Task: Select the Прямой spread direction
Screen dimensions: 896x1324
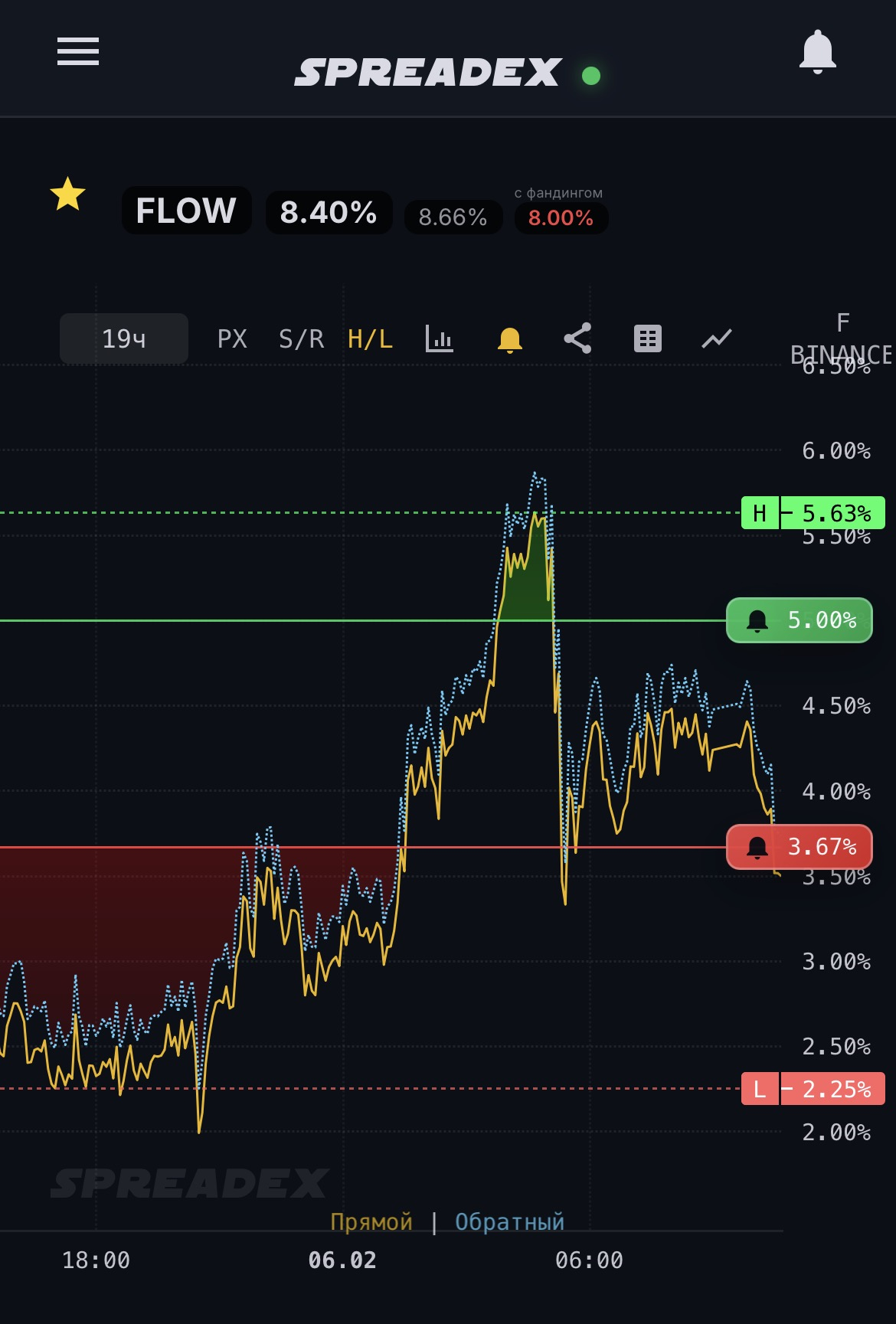Action: [x=371, y=1222]
